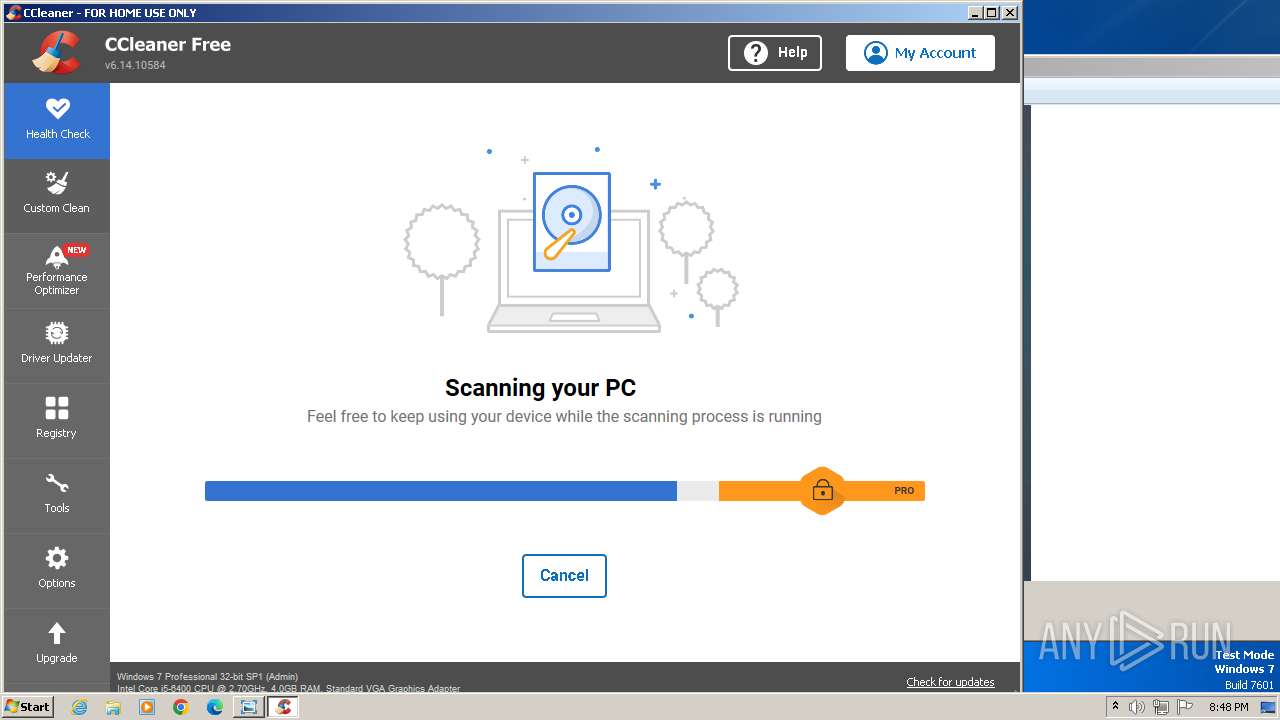Open the Health Check section

[x=57, y=121]
